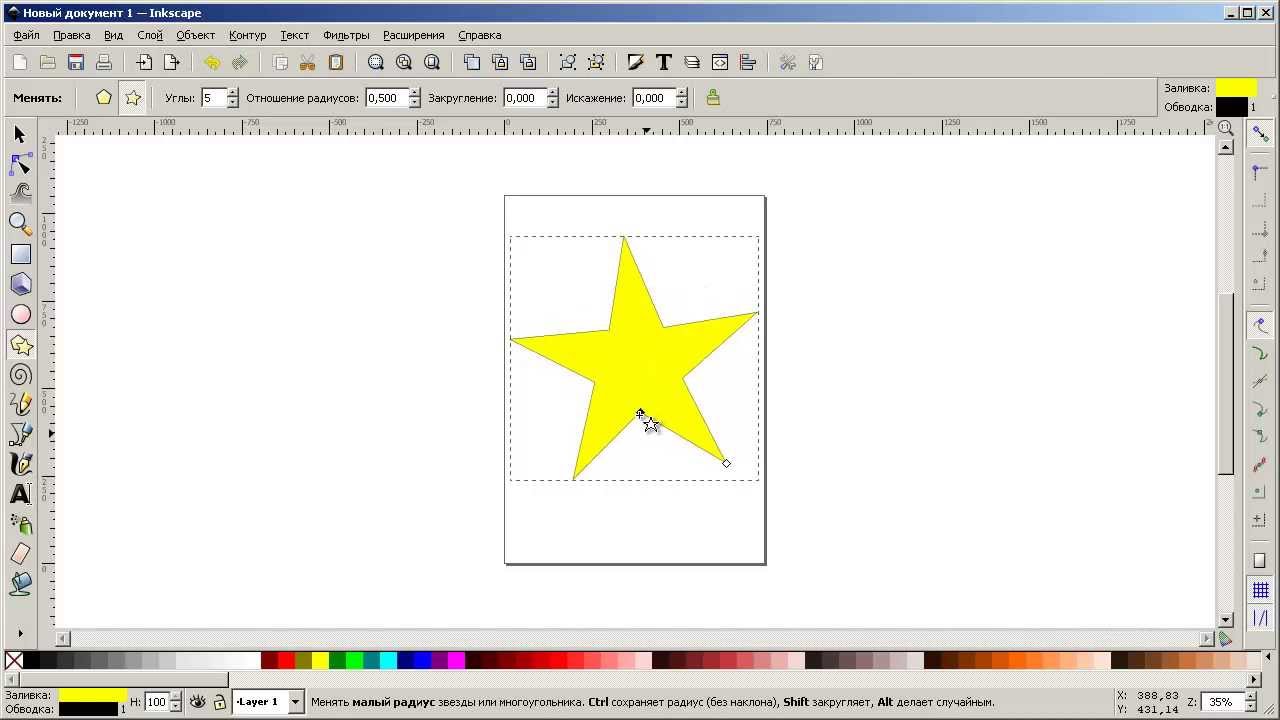
Task: Click the Paste clipboard icon
Action: point(336,62)
